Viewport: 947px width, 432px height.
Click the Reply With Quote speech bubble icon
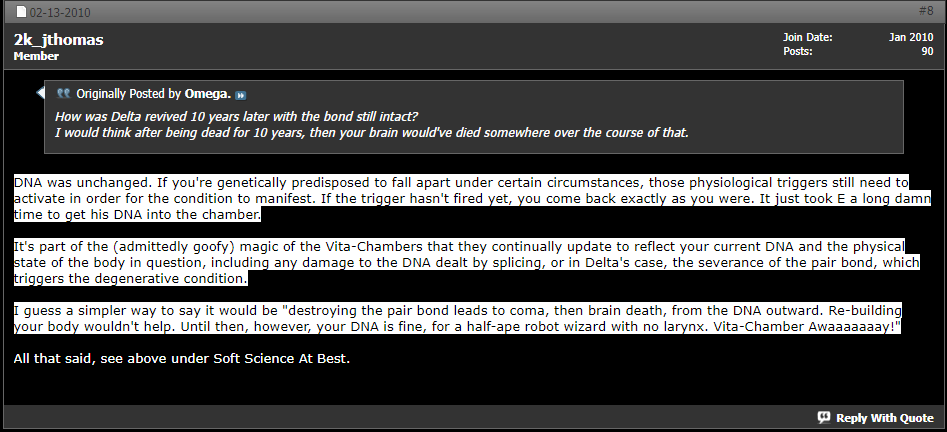(x=824, y=417)
